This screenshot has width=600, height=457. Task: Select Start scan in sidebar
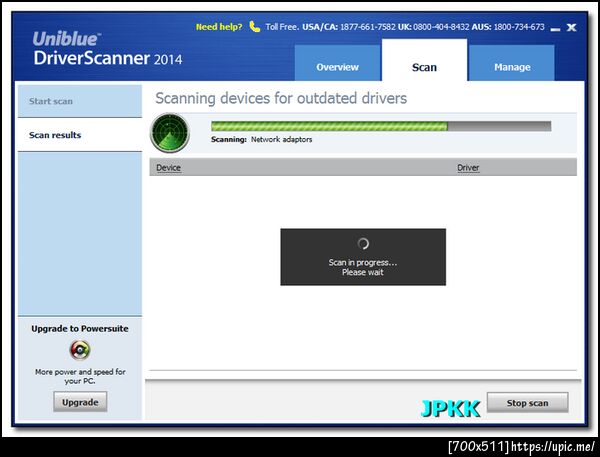[x=80, y=101]
